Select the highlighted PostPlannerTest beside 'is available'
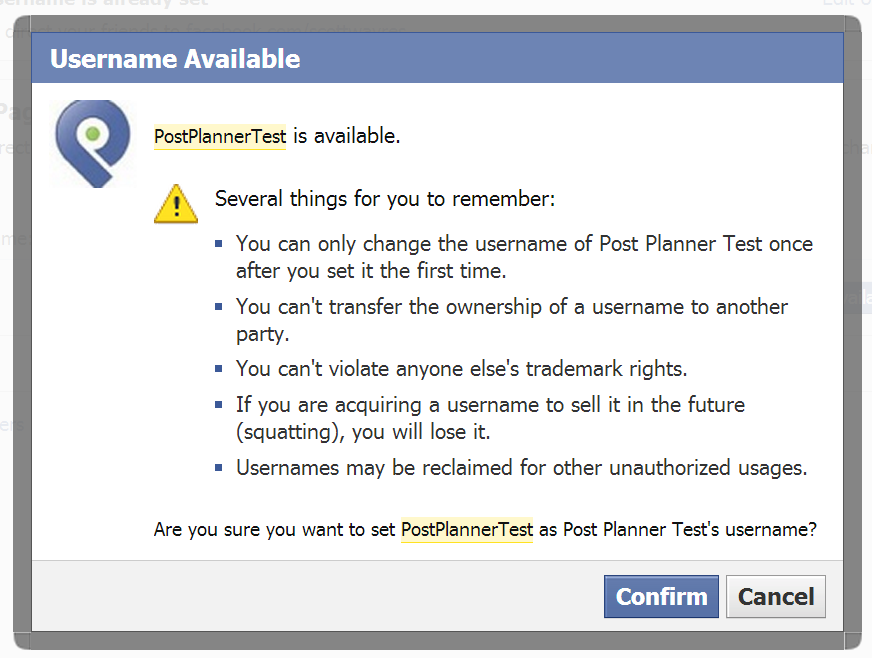Viewport: 872px width, 658px height. 220,136
